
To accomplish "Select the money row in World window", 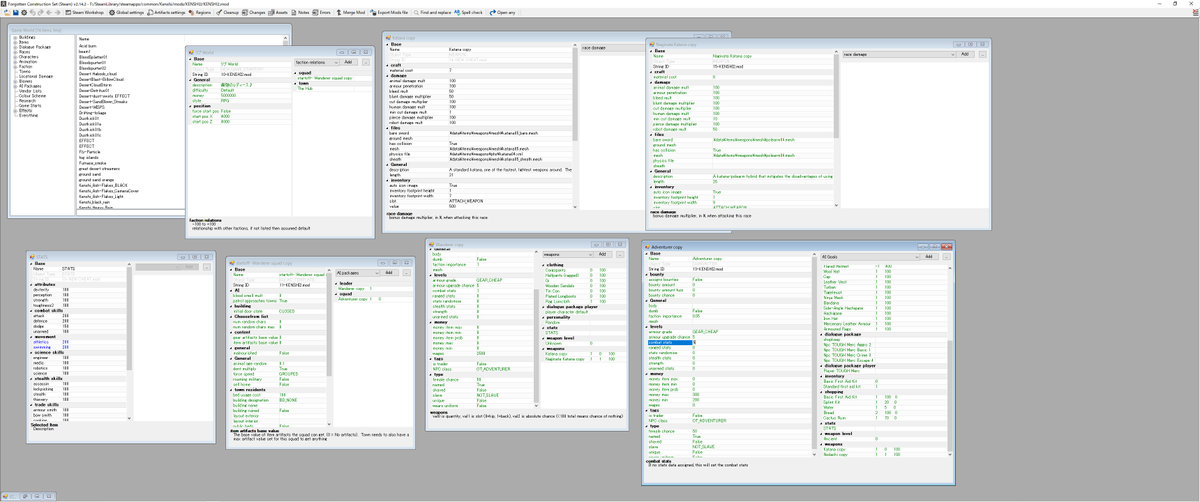I will pyautogui.click(x=240, y=95).
